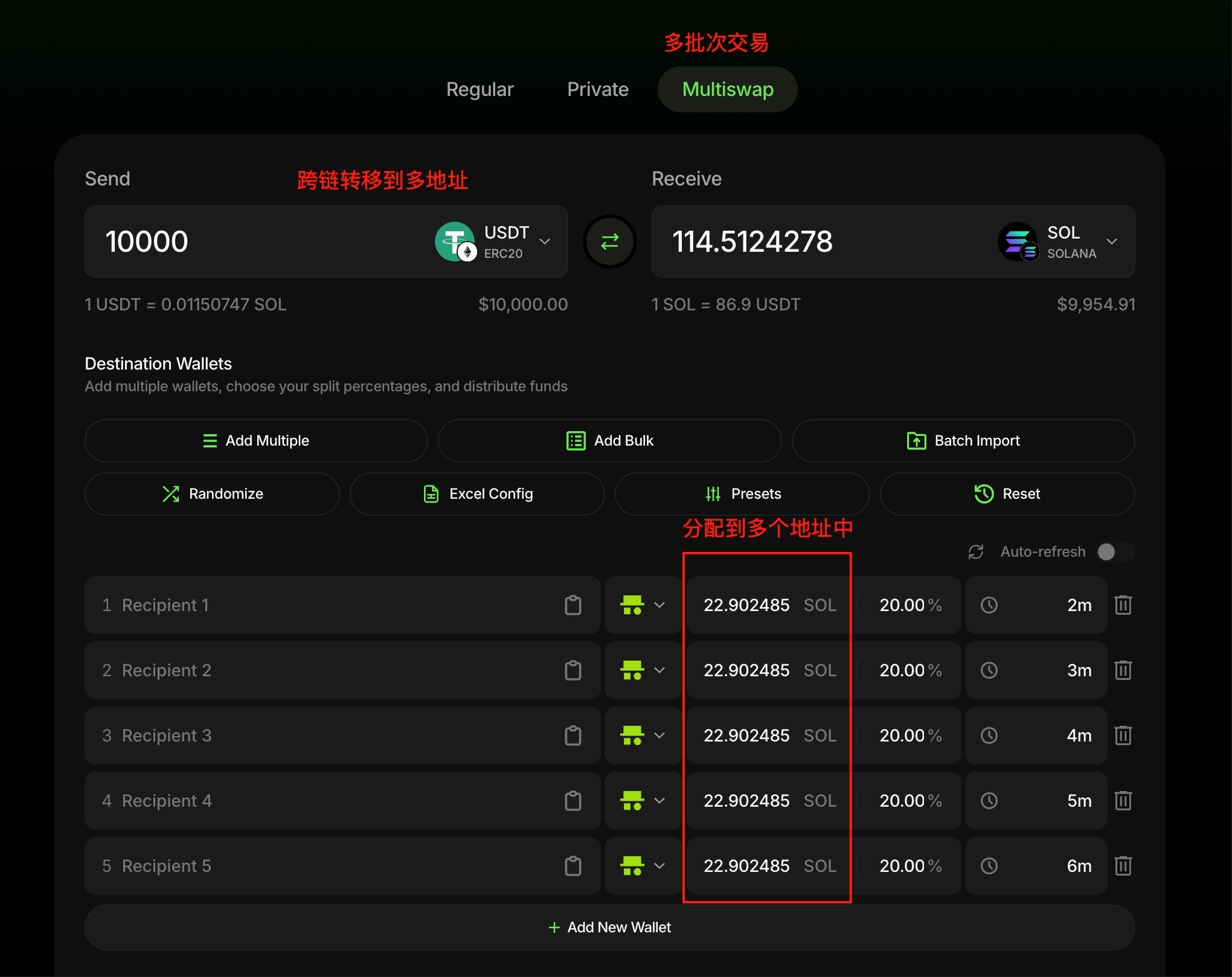
Task: Paste from clipboard into Recipient 3
Action: point(573,735)
